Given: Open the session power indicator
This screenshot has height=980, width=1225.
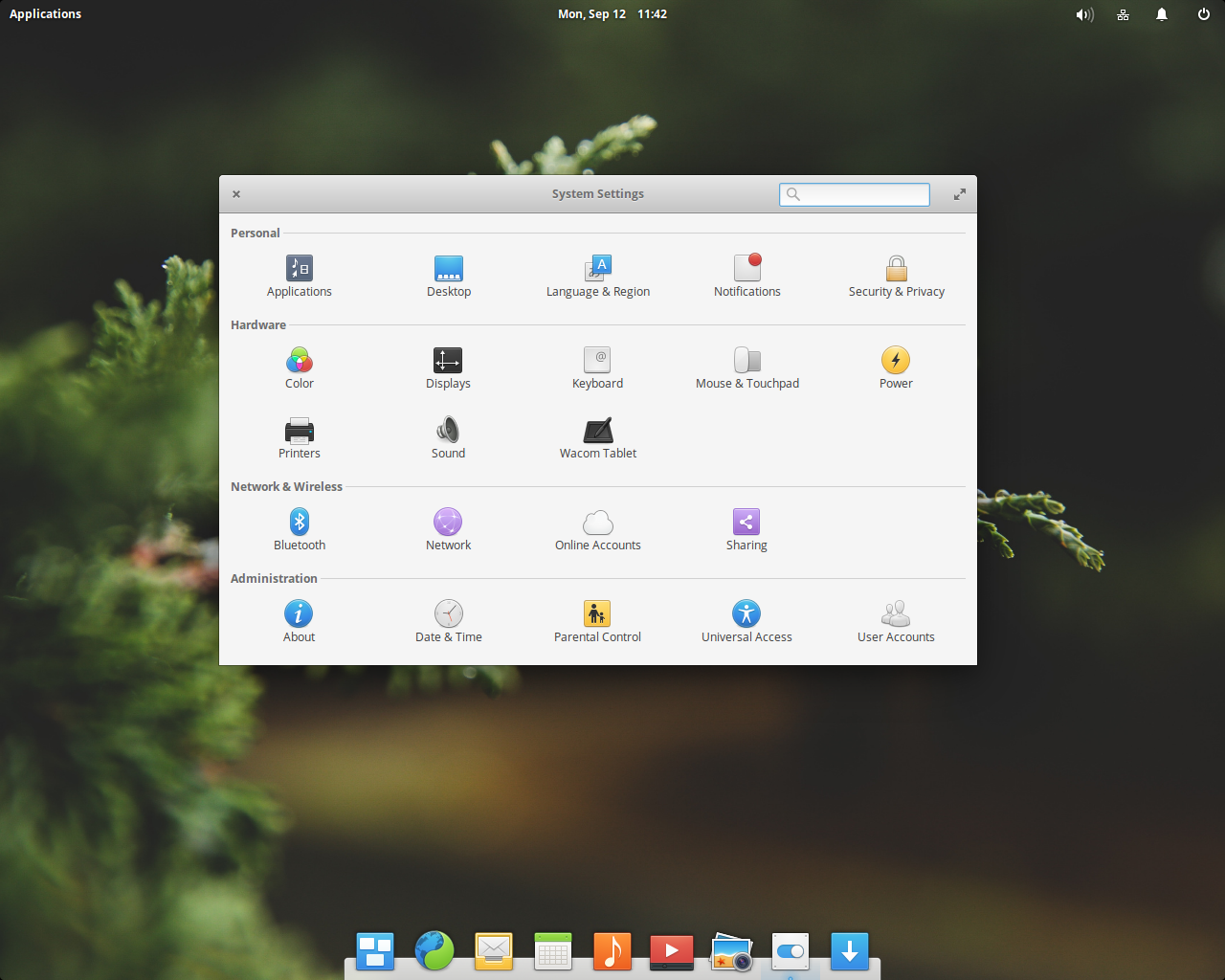Looking at the screenshot, I should 1204,14.
